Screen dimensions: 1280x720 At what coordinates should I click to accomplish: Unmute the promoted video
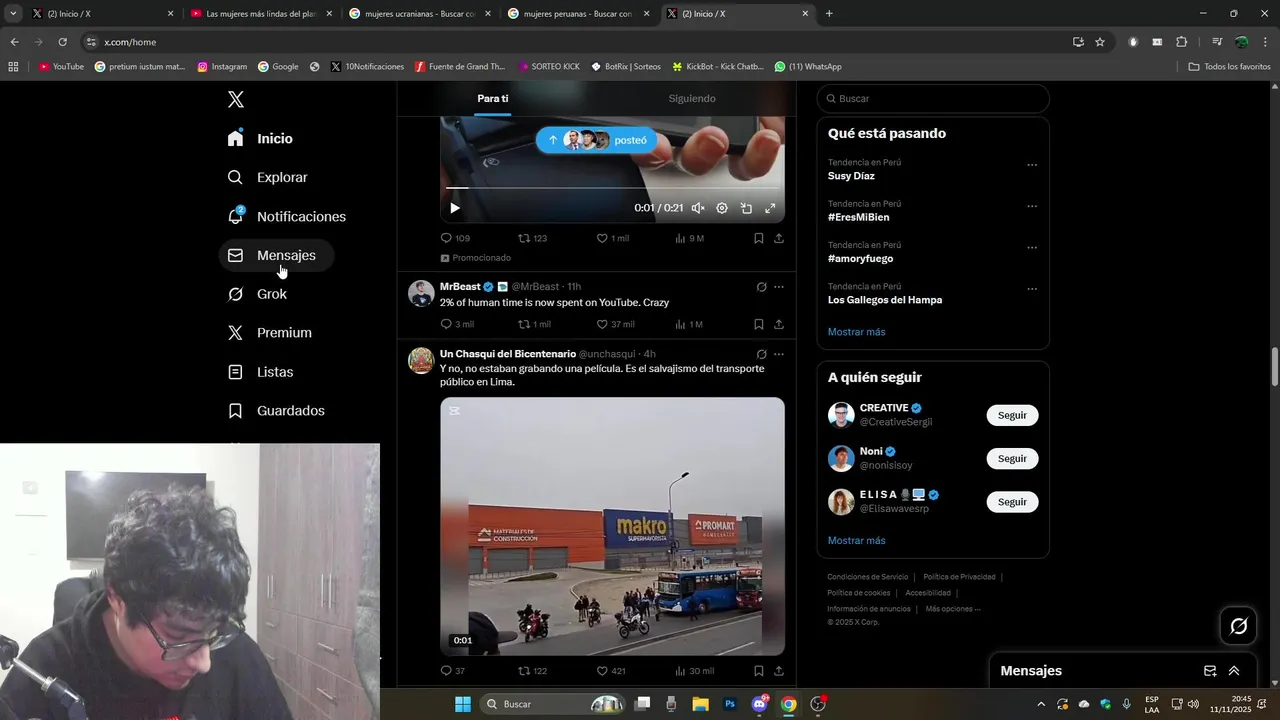tap(698, 208)
